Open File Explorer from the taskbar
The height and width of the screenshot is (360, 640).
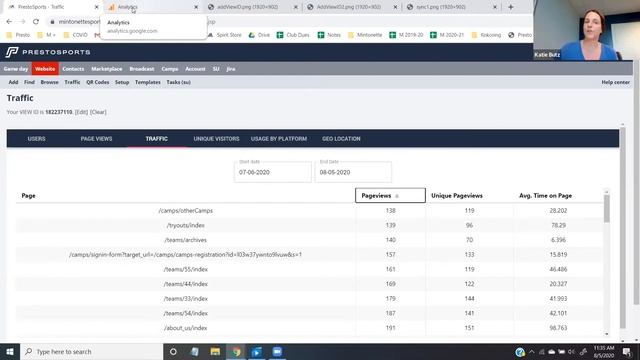coord(215,351)
